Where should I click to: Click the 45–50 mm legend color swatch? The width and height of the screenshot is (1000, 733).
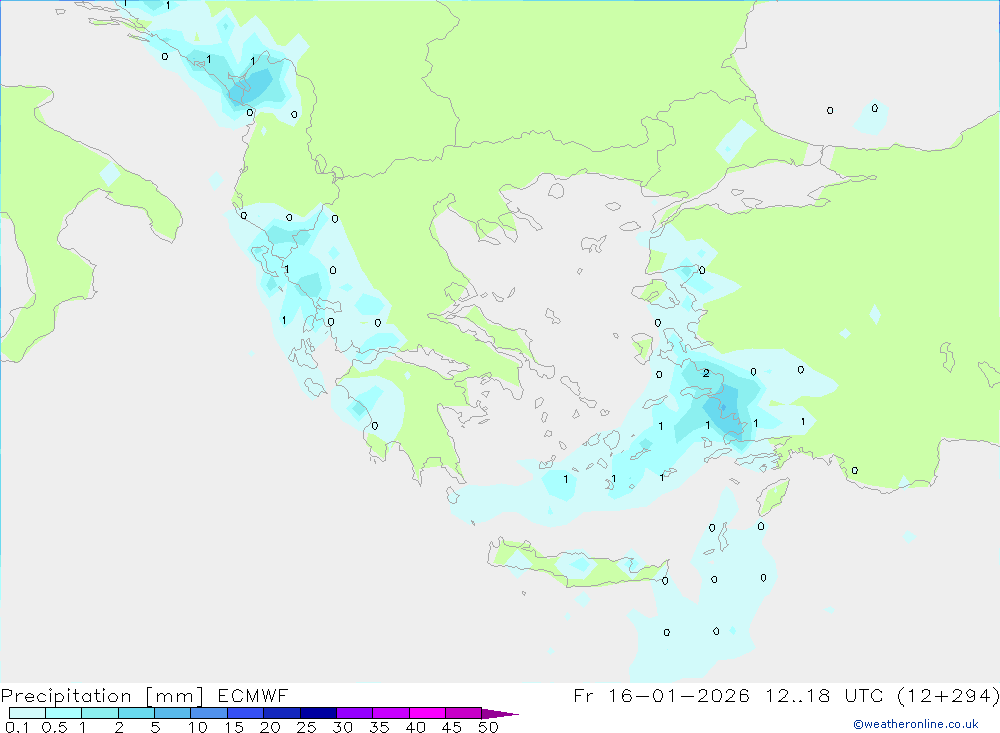tap(464, 713)
